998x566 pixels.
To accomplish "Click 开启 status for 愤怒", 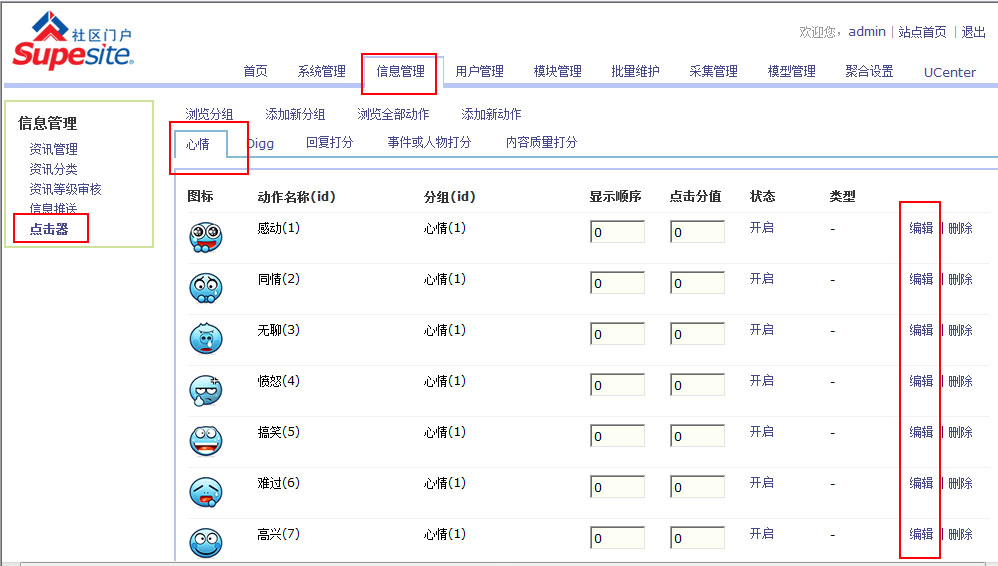I will click(762, 380).
